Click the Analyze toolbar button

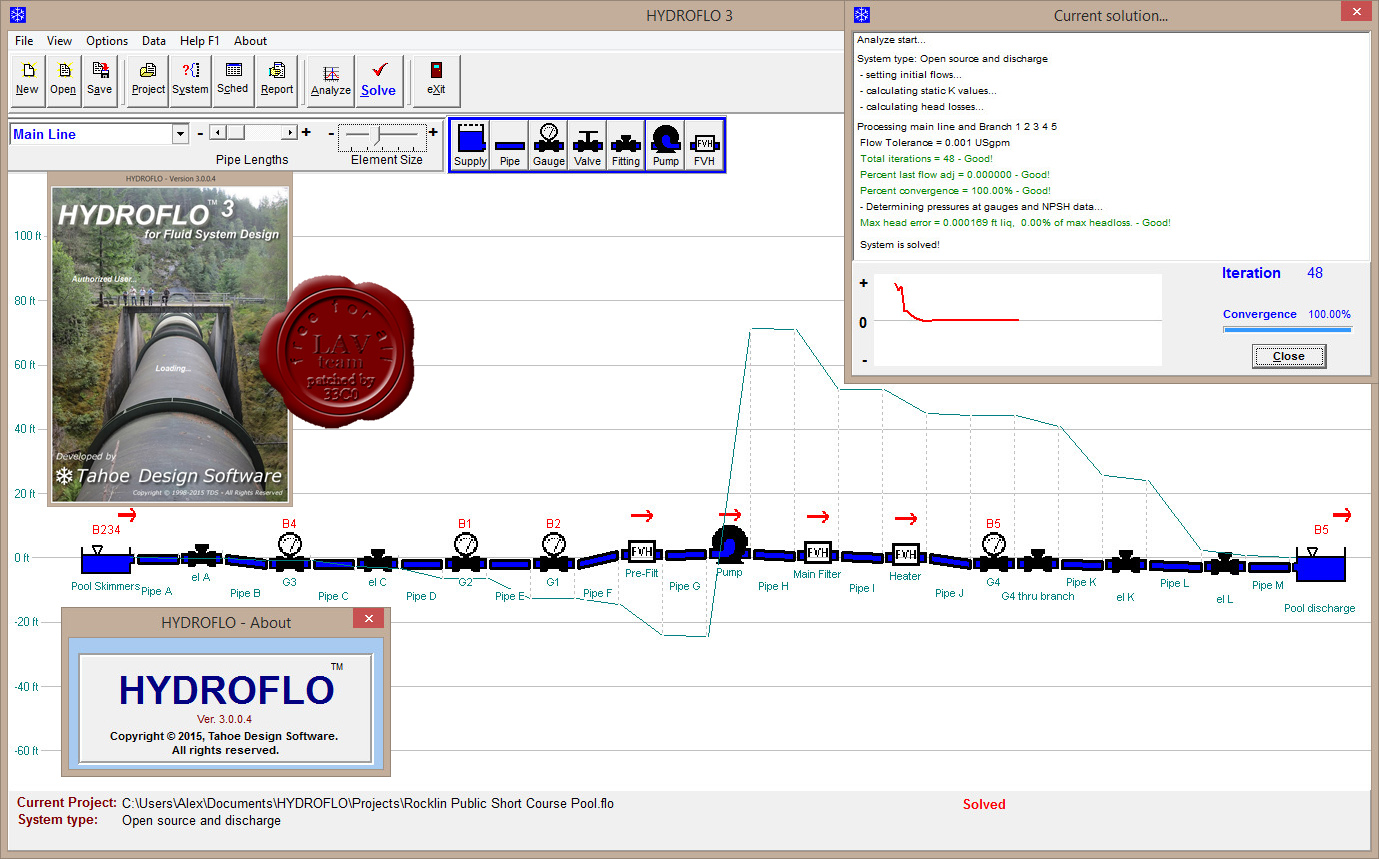331,79
